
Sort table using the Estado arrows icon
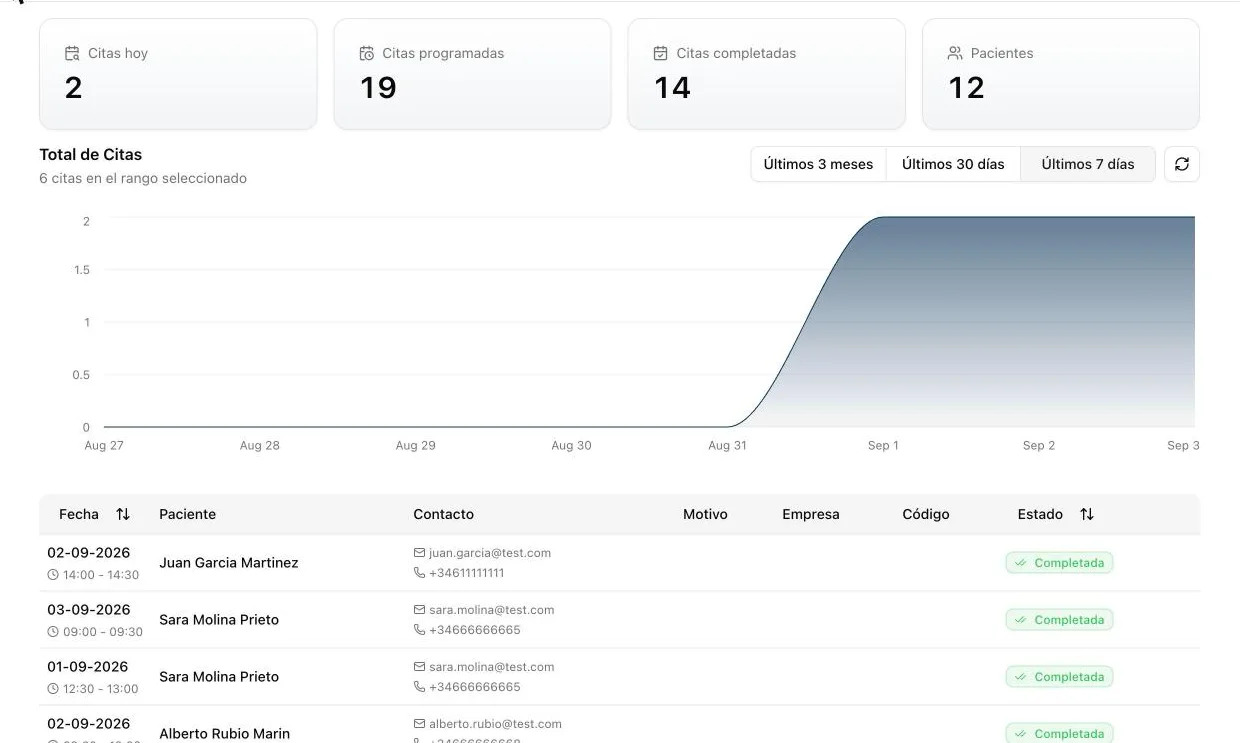[x=1087, y=514]
